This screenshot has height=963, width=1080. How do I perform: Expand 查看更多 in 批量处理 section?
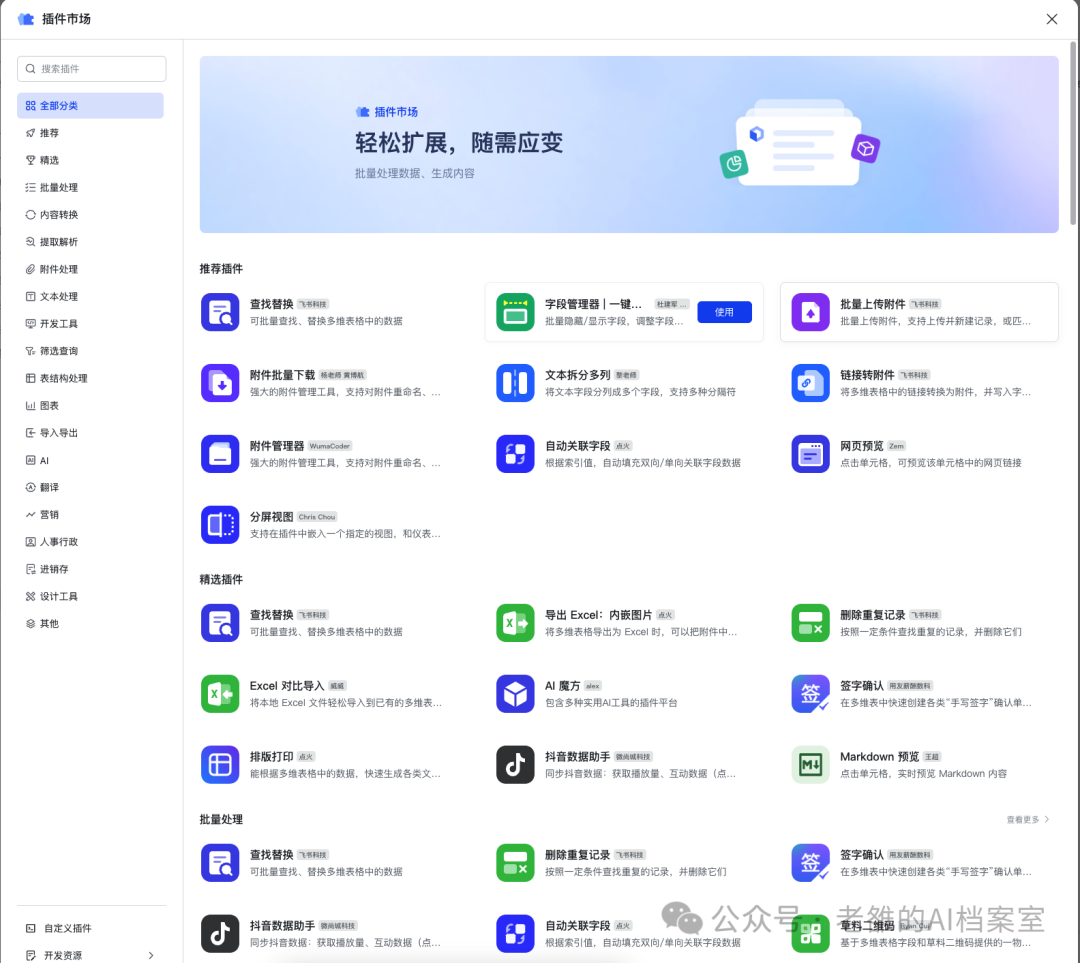pyautogui.click(x=1028, y=820)
